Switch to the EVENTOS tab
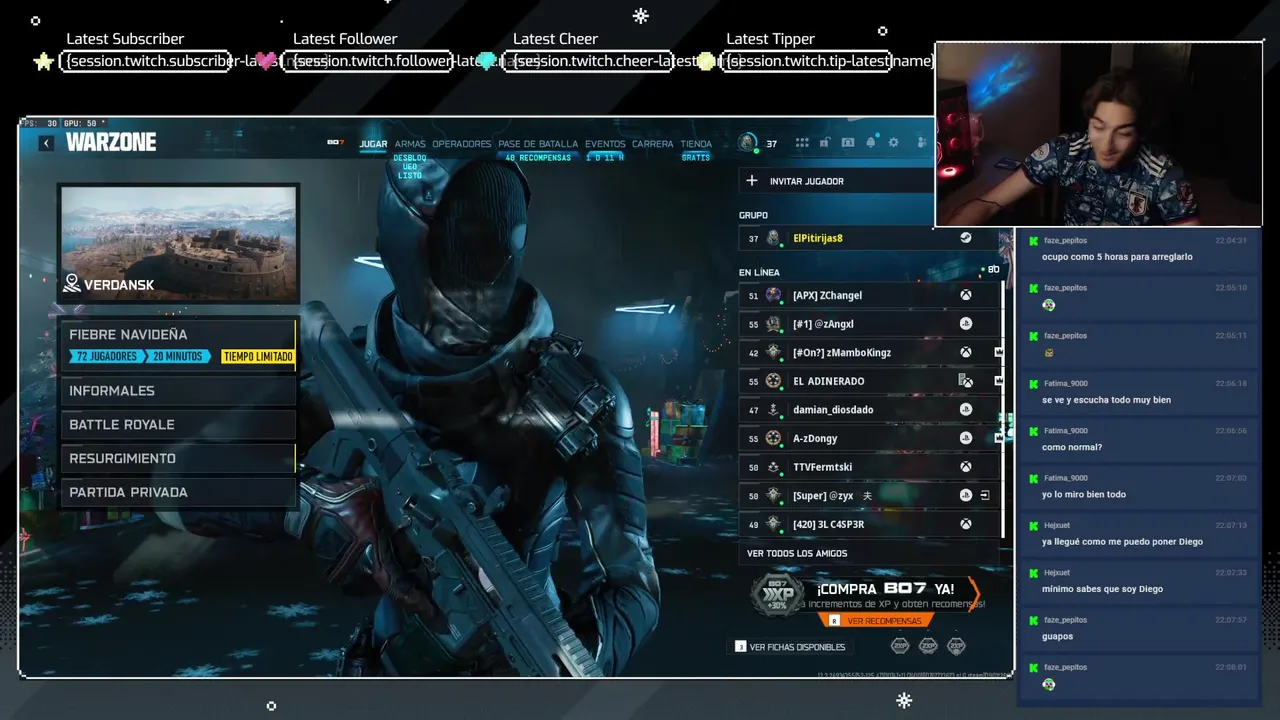 (x=605, y=144)
